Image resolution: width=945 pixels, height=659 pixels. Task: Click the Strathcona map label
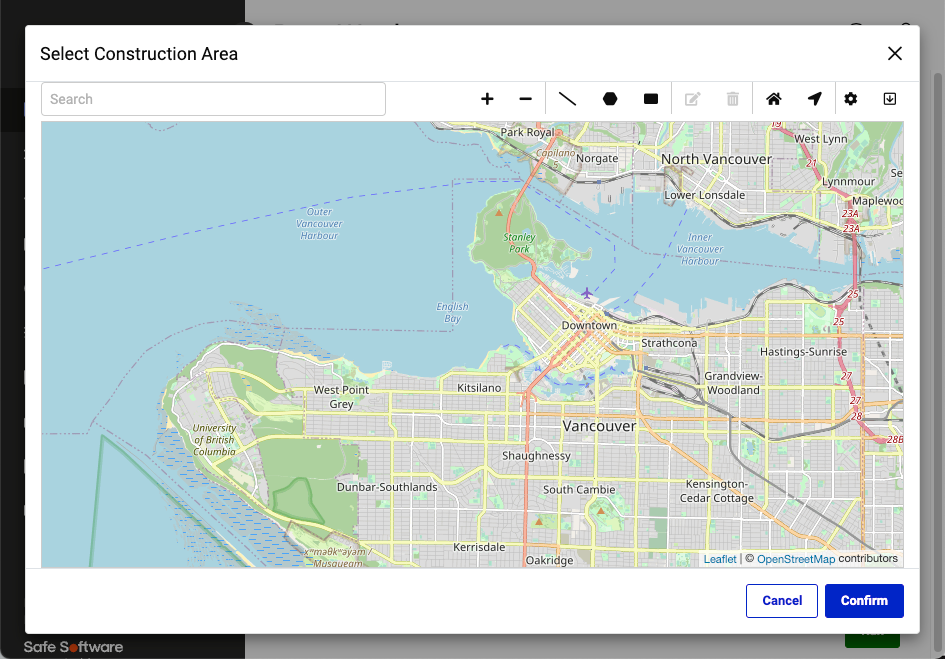click(x=669, y=343)
